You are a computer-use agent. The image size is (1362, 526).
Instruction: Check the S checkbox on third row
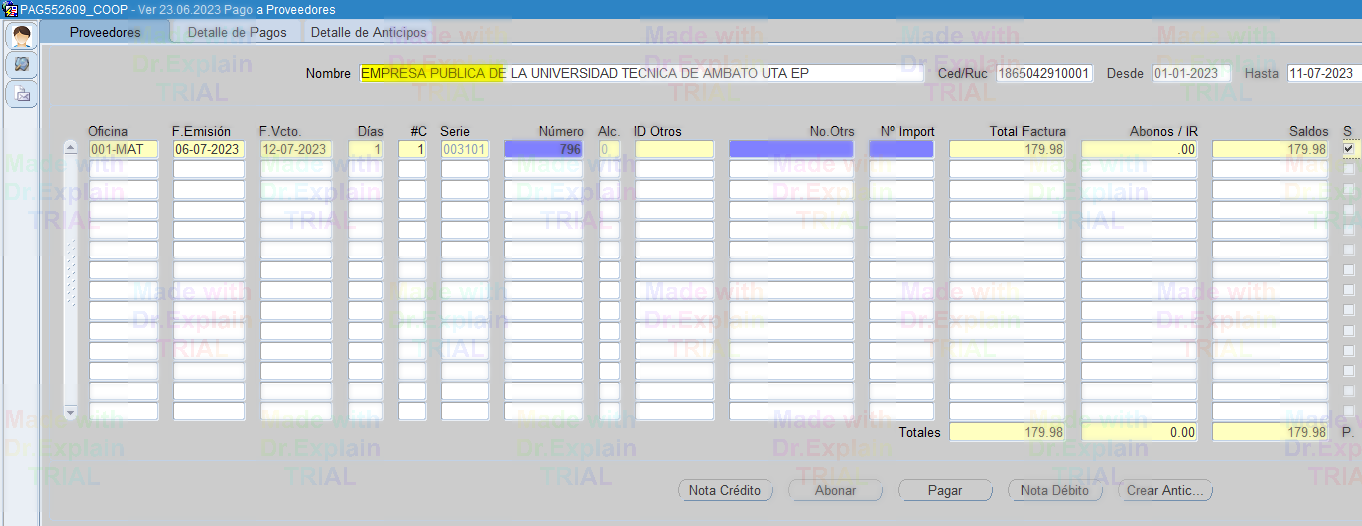coord(1349,189)
